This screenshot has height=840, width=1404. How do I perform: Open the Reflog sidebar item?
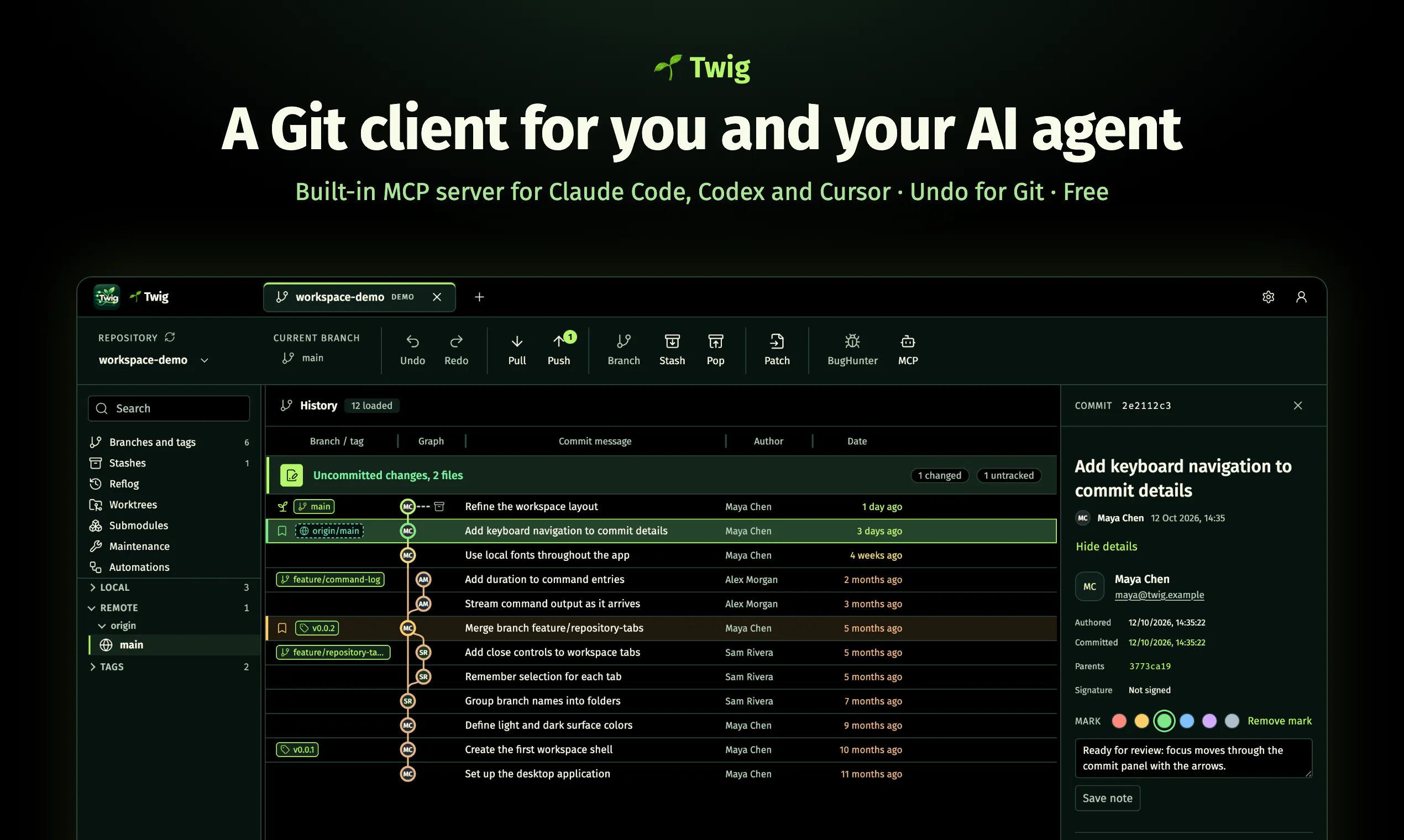click(169, 484)
